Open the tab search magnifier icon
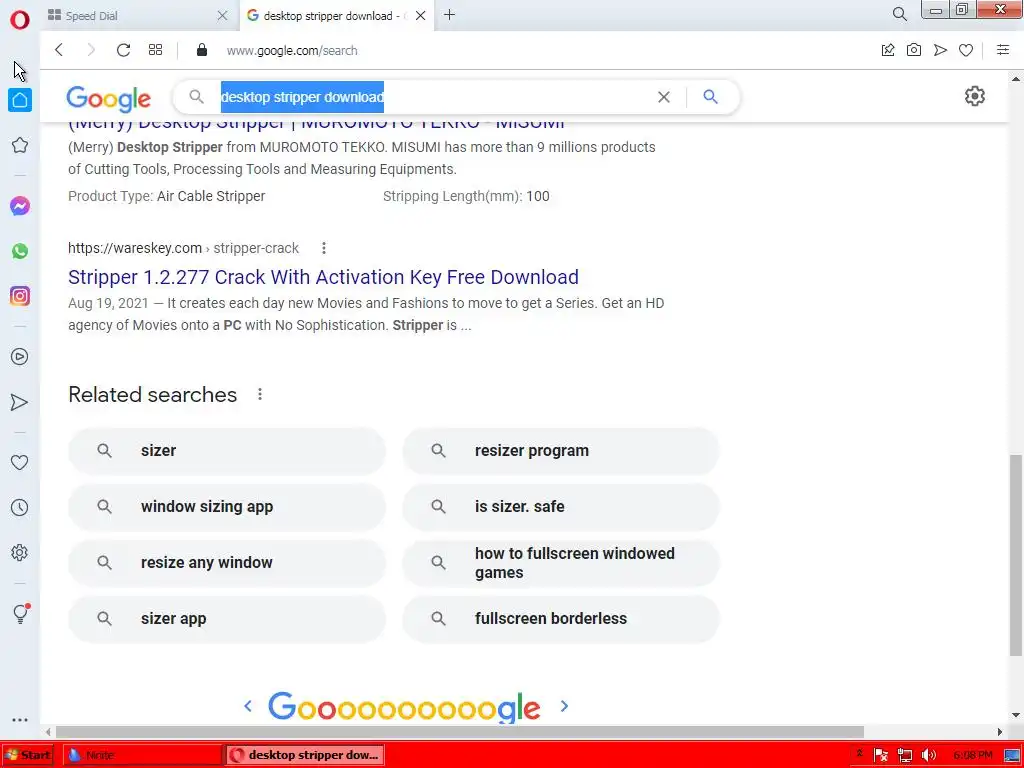Screen dimensions: 1024x768 (899, 14)
